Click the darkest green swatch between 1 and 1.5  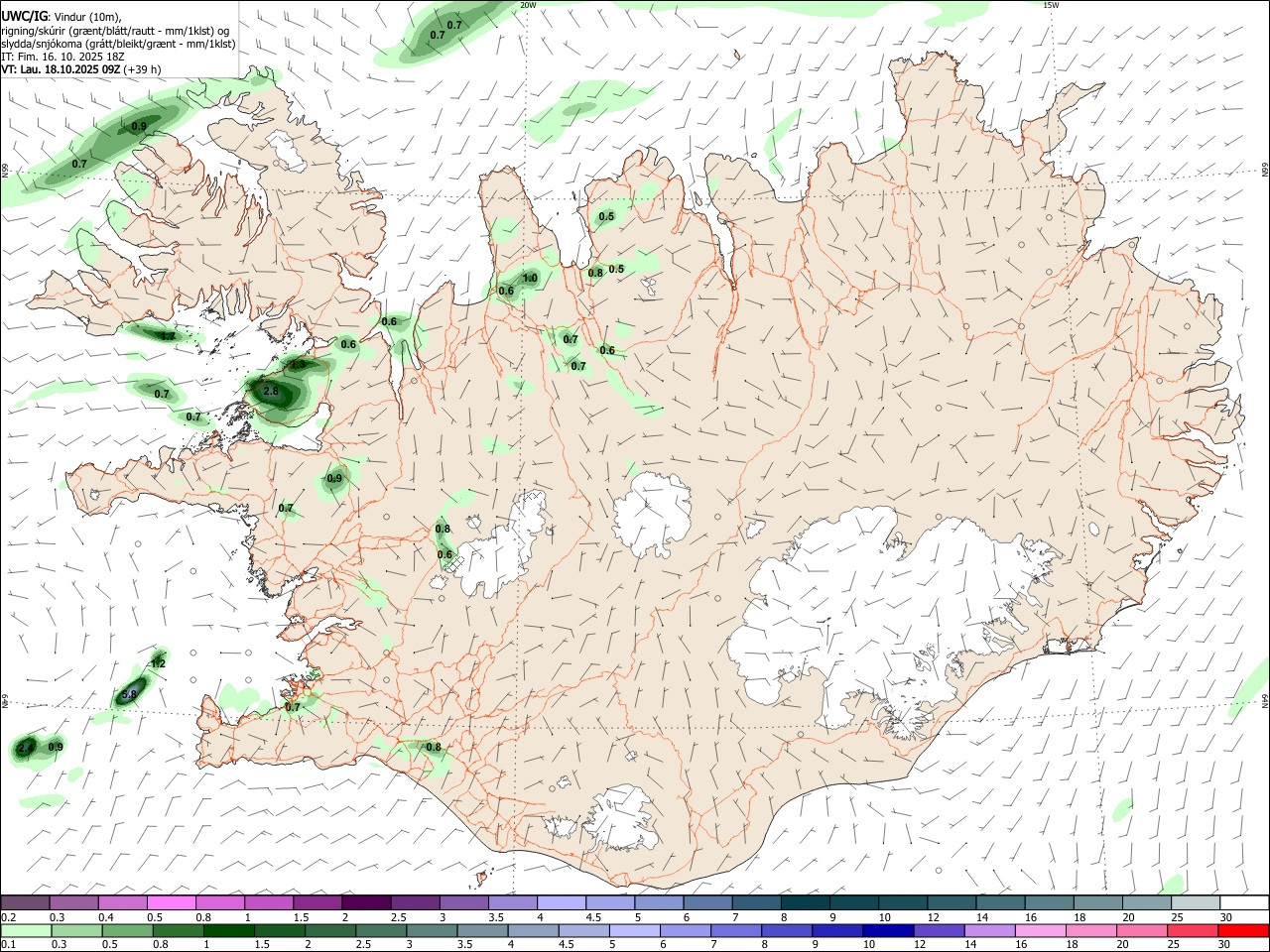[x=228, y=930]
